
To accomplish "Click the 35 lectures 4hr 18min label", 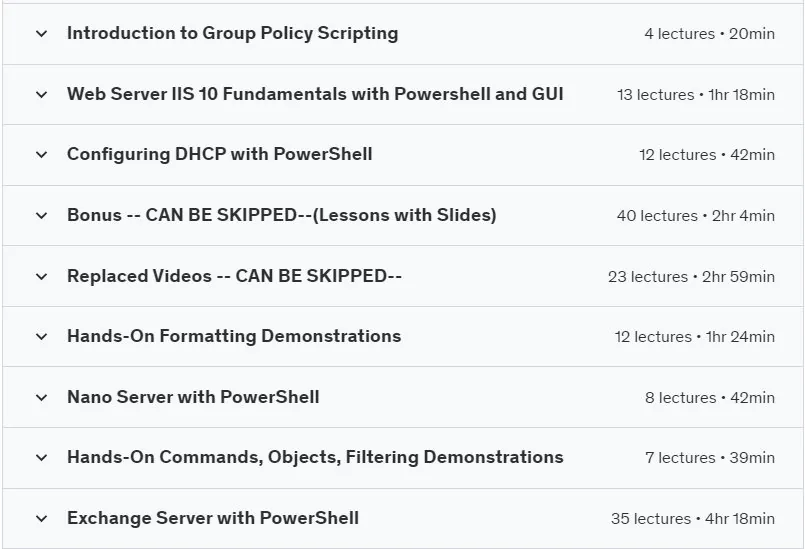I will click(693, 519).
